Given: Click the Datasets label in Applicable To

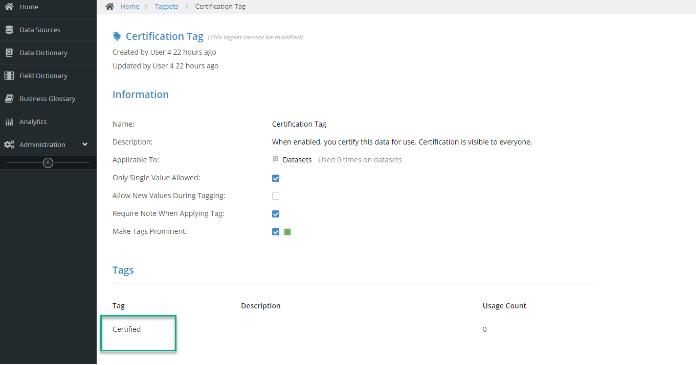Looking at the screenshot, I should pyautogui.click(x=297, y=160).
